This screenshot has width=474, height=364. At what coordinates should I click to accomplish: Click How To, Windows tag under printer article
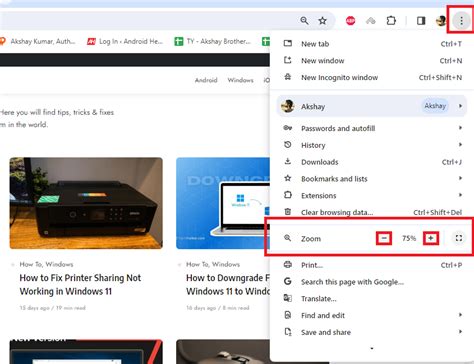pyautogui.click(x=46, y=264)
